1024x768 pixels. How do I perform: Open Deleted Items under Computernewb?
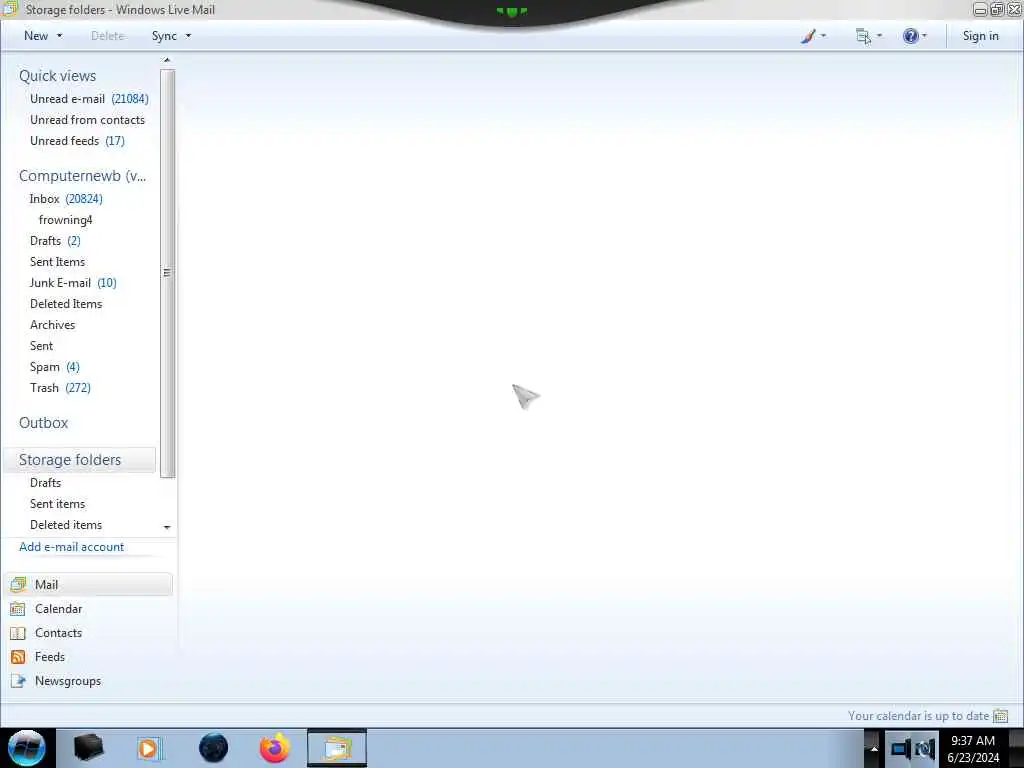(66, 304)
